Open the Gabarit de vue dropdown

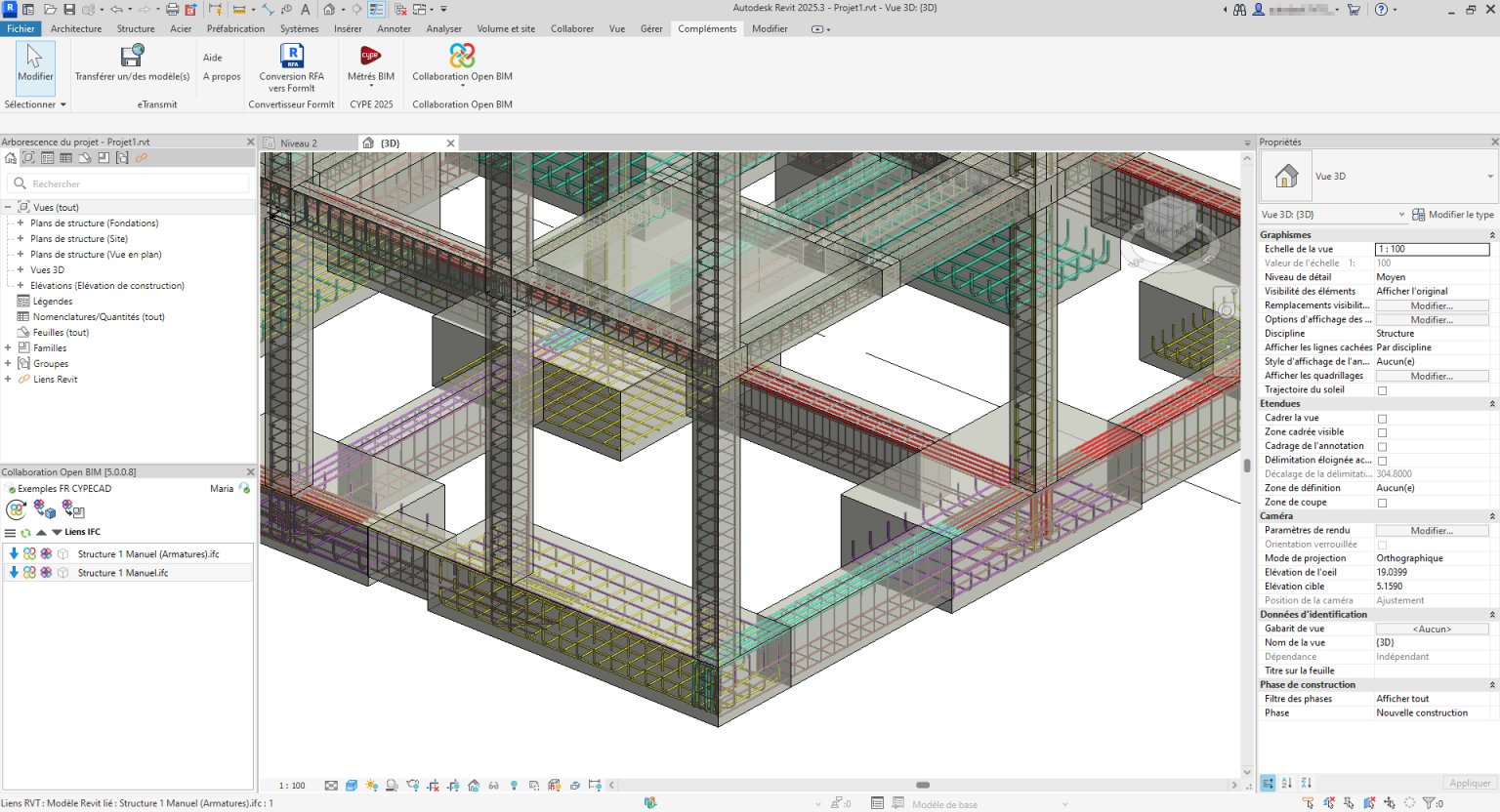click(x=1432, y=629)
